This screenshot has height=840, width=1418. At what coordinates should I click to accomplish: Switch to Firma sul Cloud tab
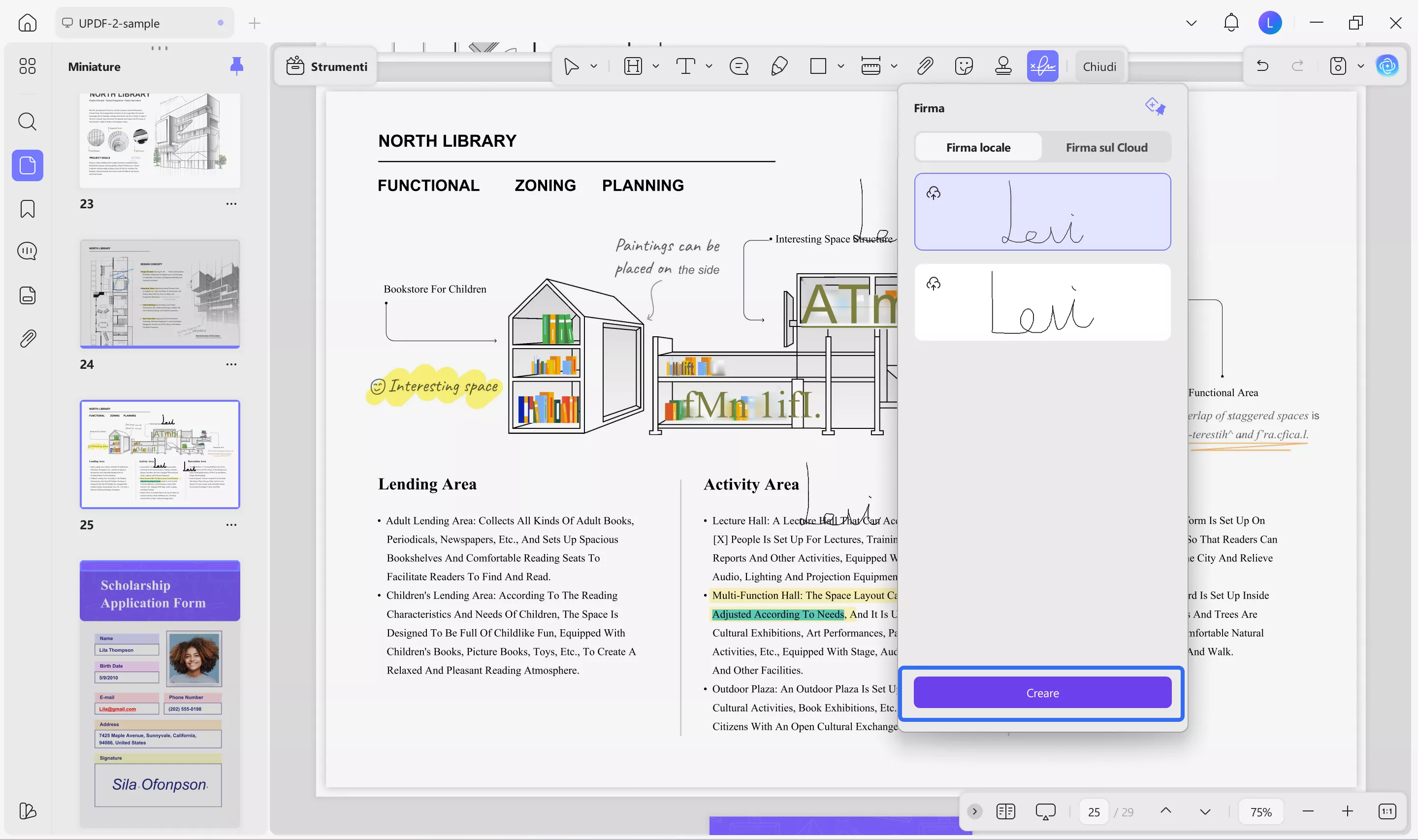click(x=1106, y=147)
